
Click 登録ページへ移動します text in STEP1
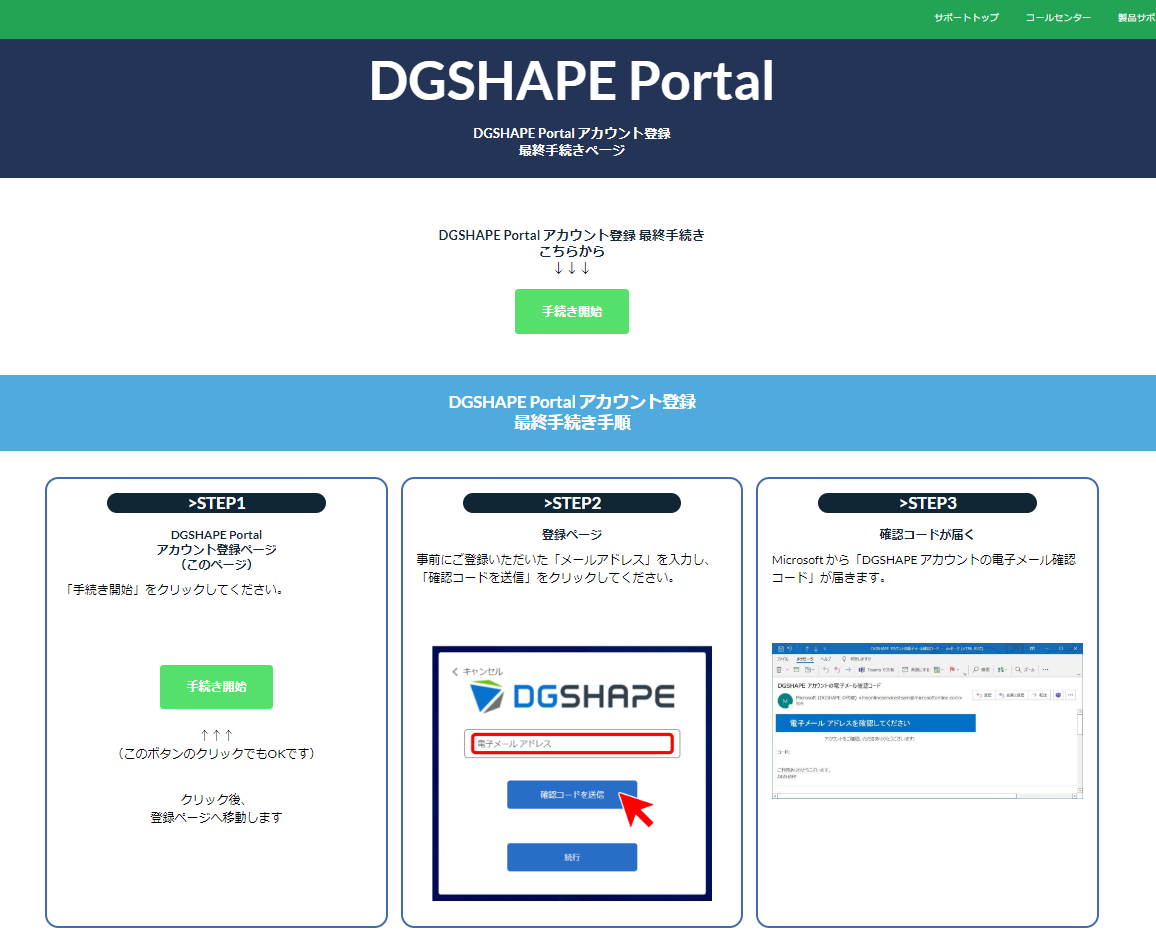pyautogui.click(x=216, y=817)
